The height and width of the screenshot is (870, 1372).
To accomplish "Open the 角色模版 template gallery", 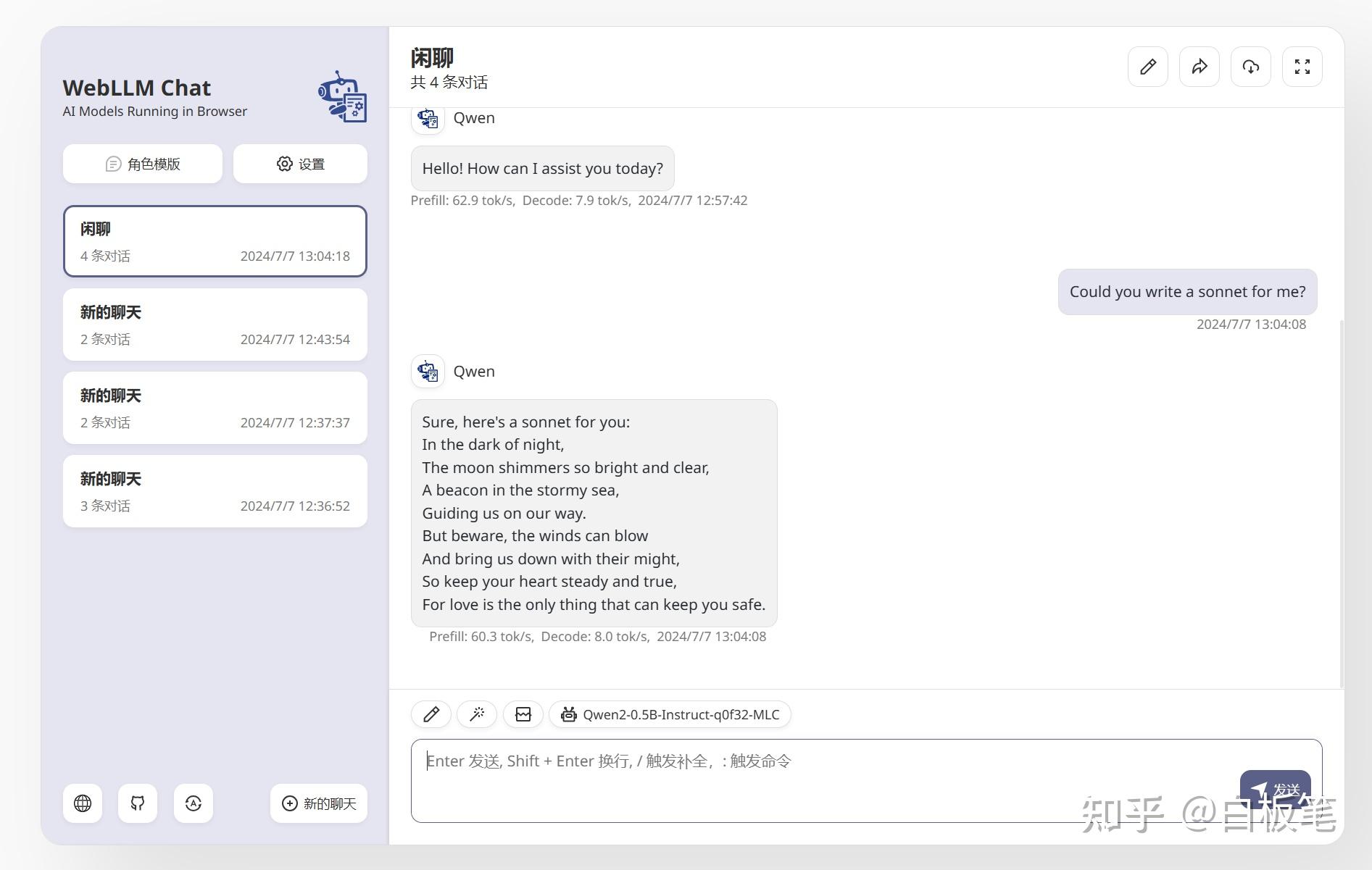I will click(142, 164).
